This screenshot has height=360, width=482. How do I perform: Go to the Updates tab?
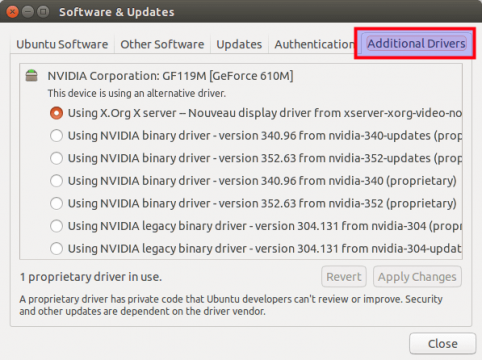tap(239, 44)
